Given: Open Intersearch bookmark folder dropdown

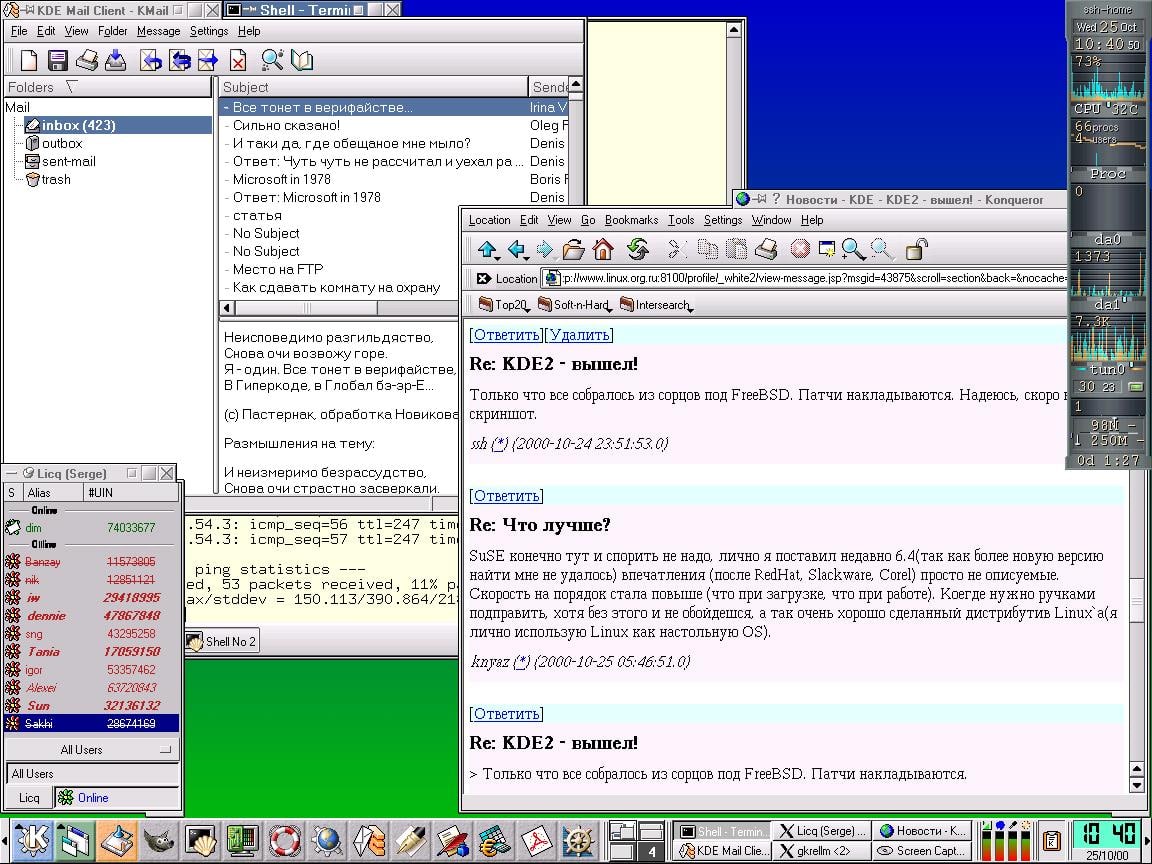Looking at the screenshot, I should pyautogui.click(x=657, y=305).
